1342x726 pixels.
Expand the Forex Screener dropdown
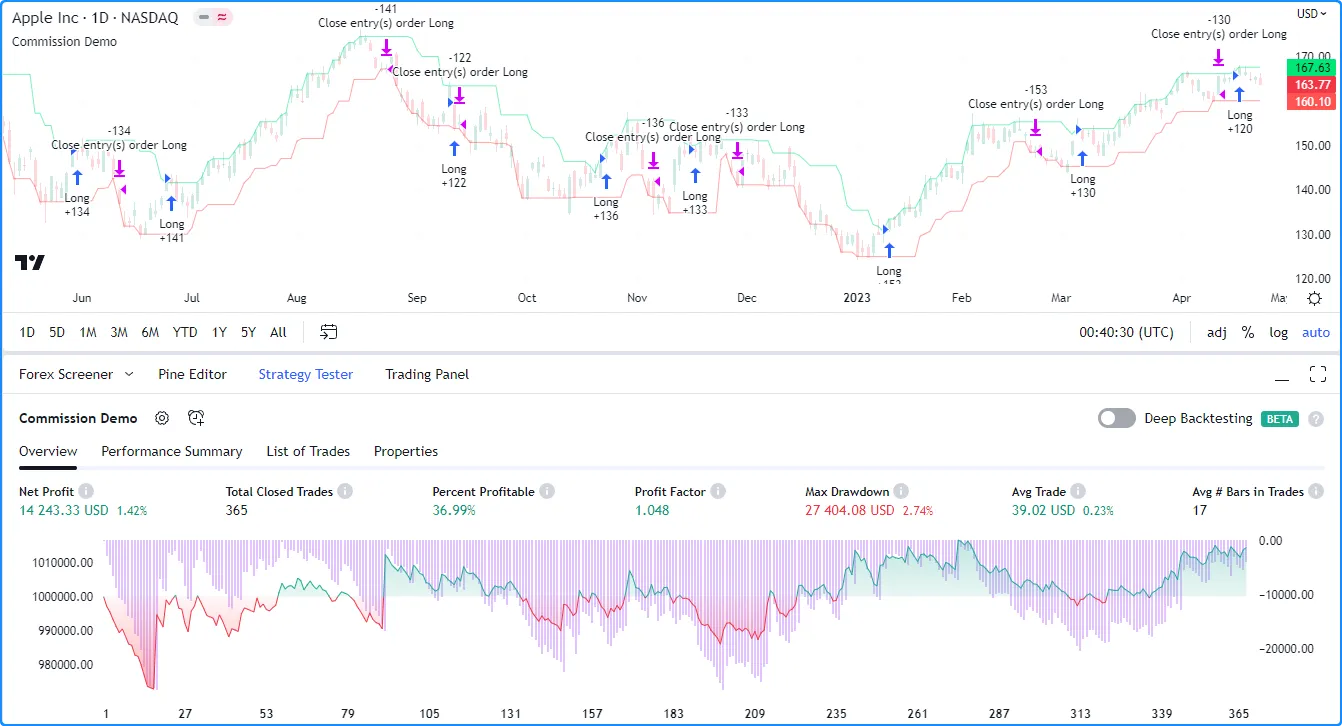128,374
